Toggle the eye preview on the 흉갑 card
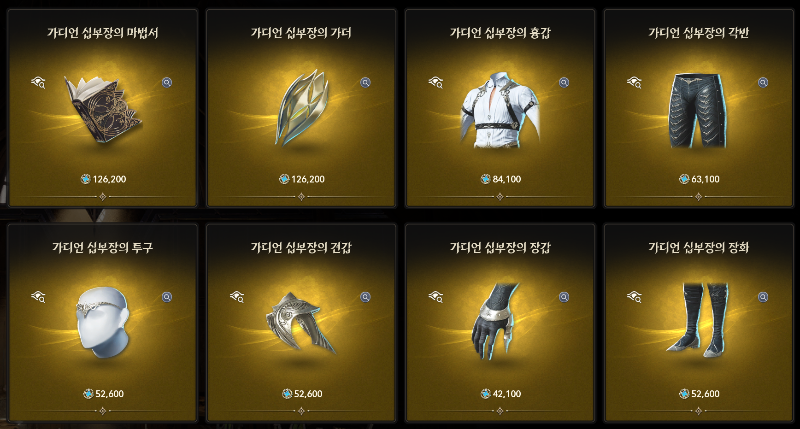This screenshot has height=429, width=800. 435,82
